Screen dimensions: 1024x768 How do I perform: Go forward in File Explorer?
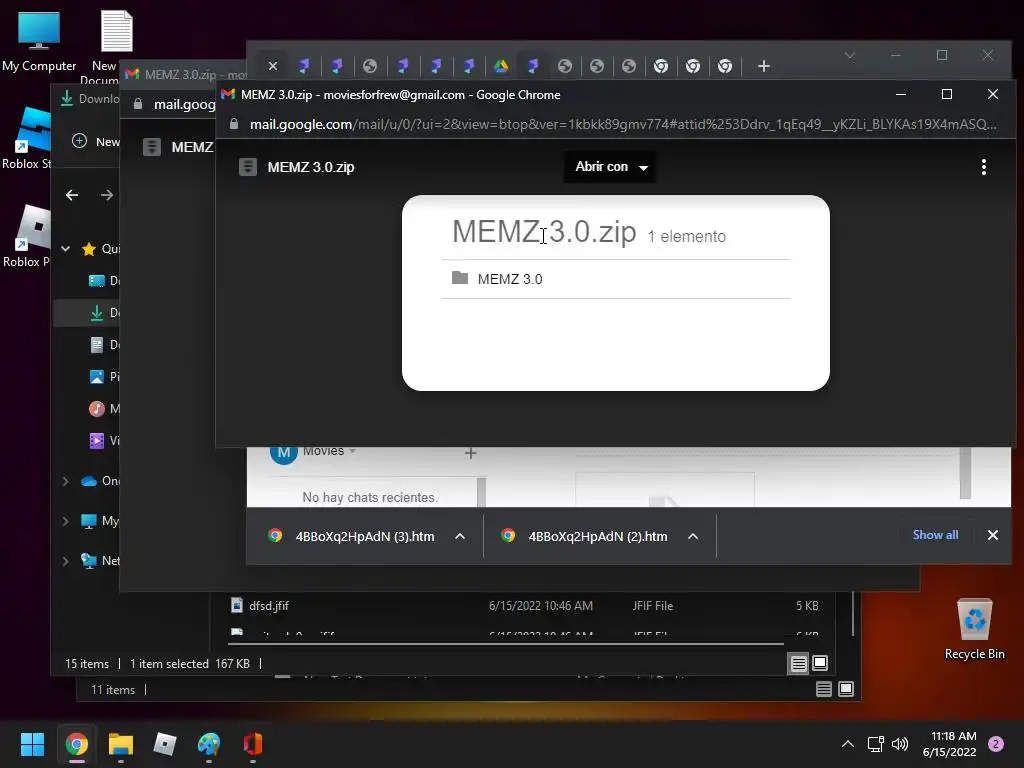pos(107,195)
